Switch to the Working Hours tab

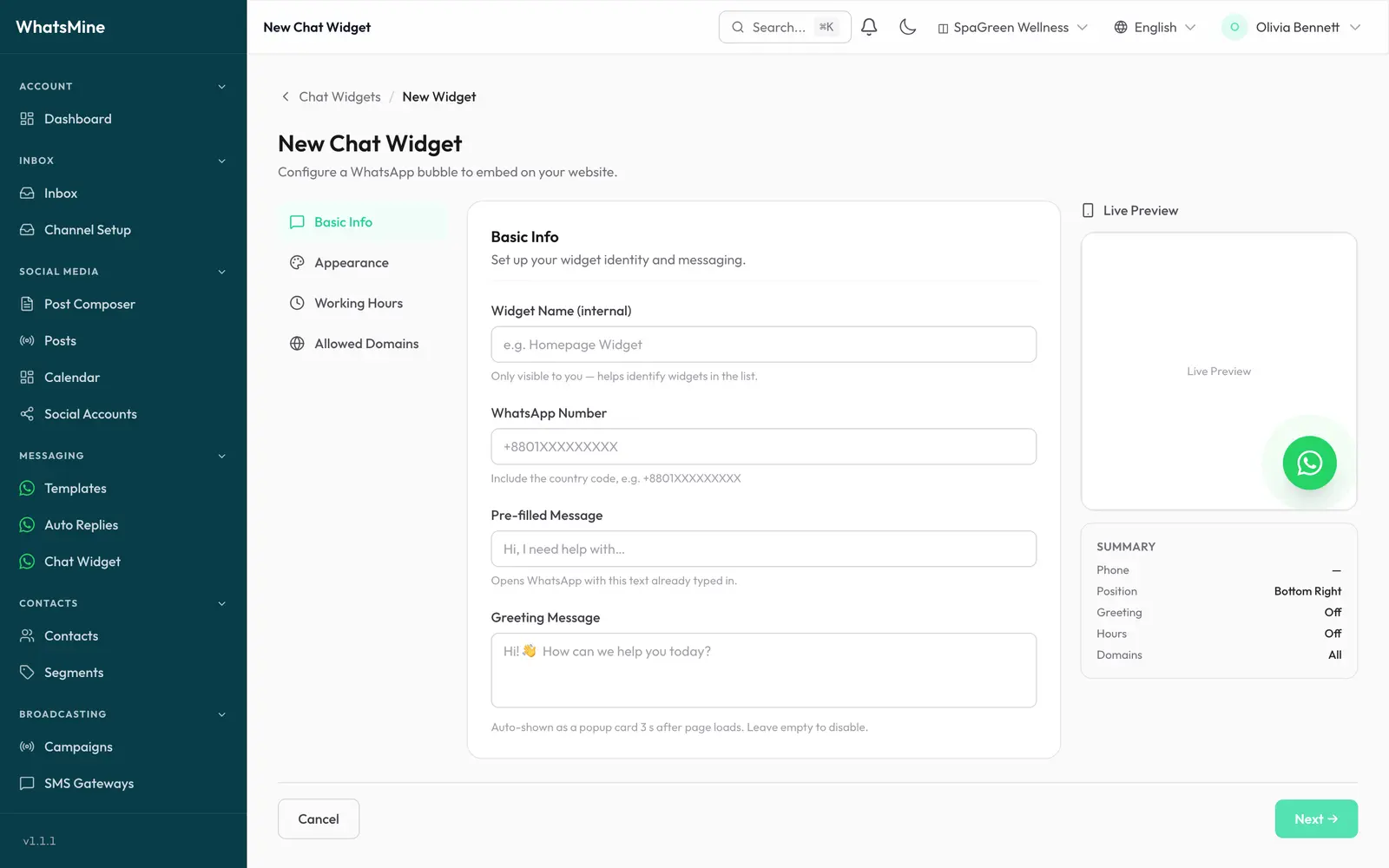362,304
